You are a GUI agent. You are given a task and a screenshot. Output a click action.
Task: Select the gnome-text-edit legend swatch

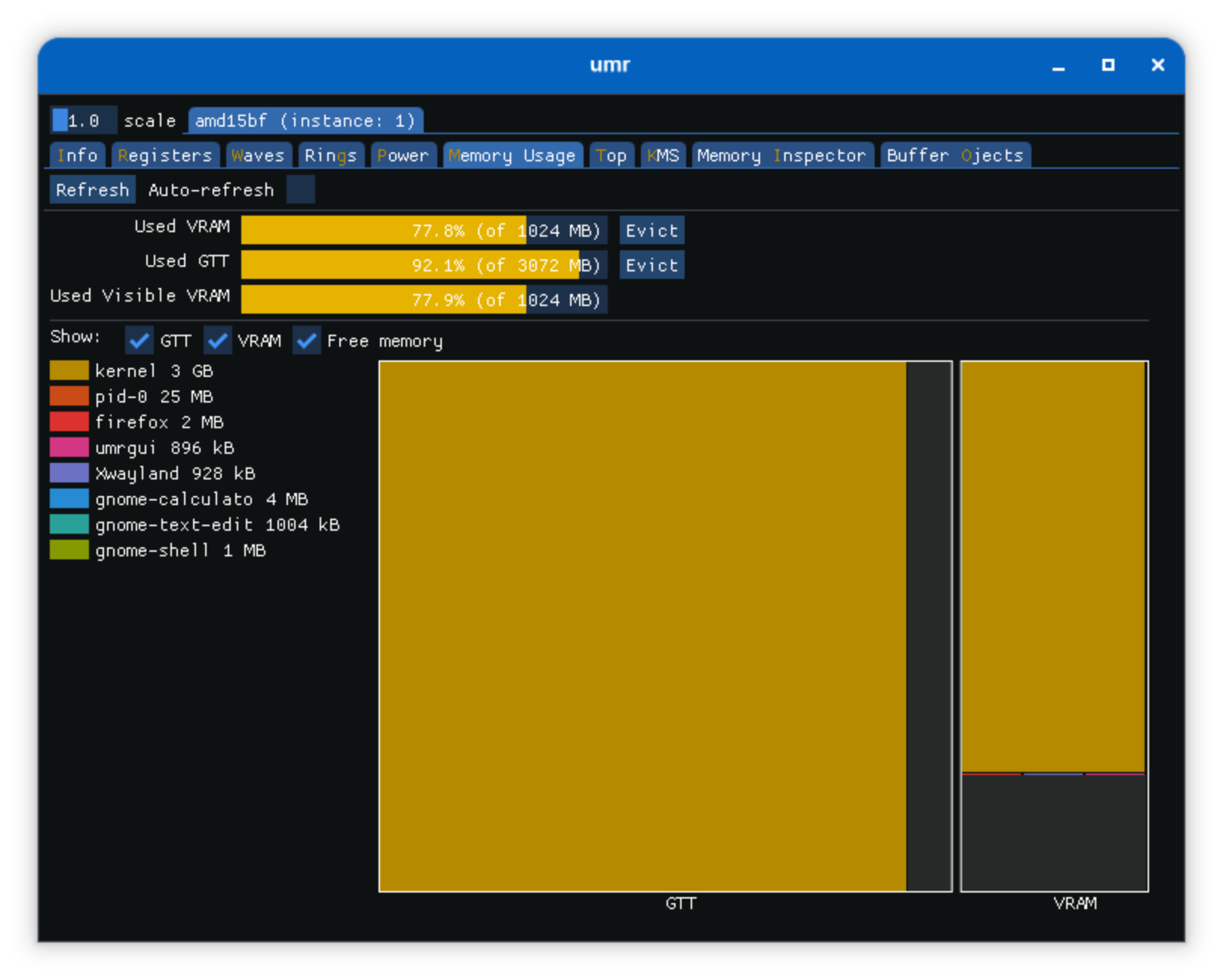point(69,525)
